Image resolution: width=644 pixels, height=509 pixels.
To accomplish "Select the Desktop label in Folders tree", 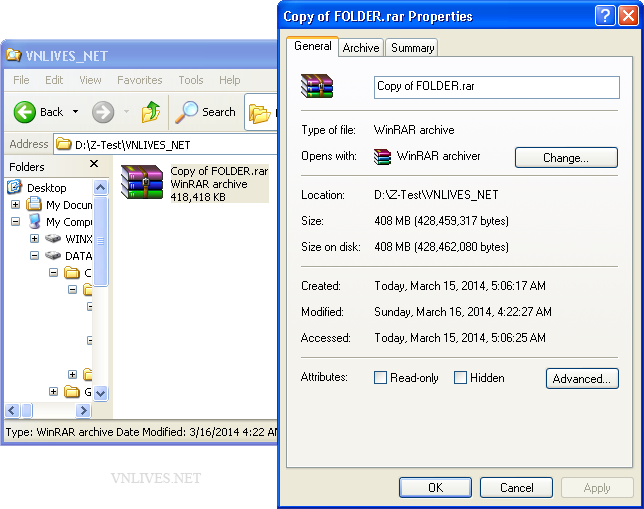I will click(46, 188).
